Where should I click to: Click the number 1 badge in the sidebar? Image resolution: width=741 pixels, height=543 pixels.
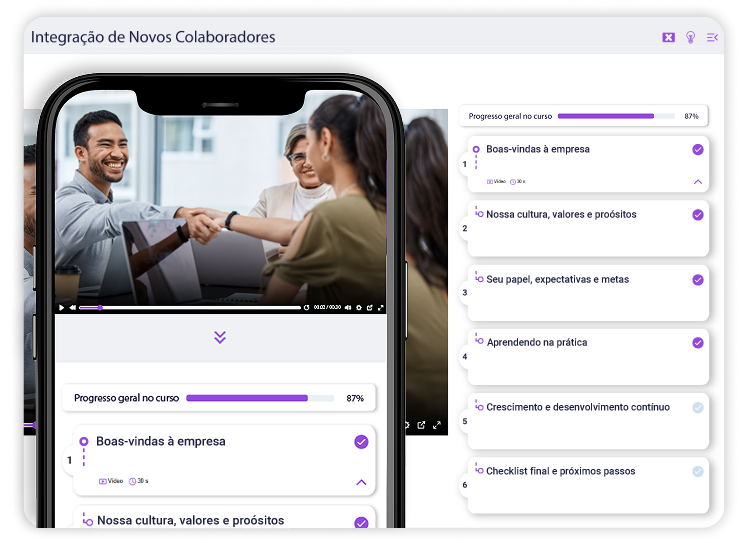pyautogui.click(x=465, y=164)
